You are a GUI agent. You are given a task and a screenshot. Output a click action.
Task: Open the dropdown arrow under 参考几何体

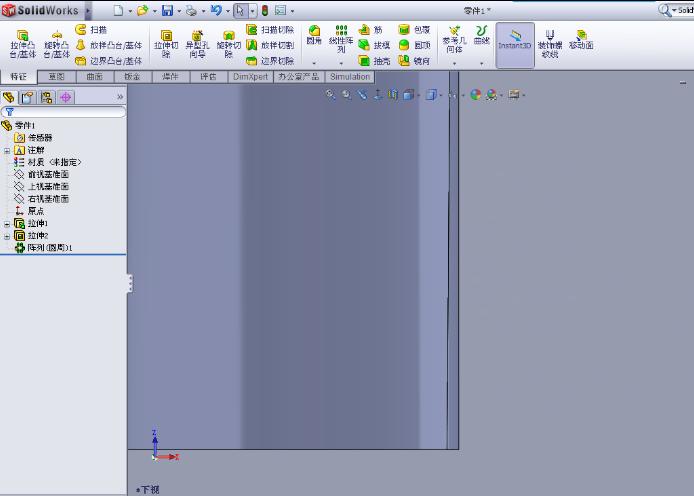[455, 64]
